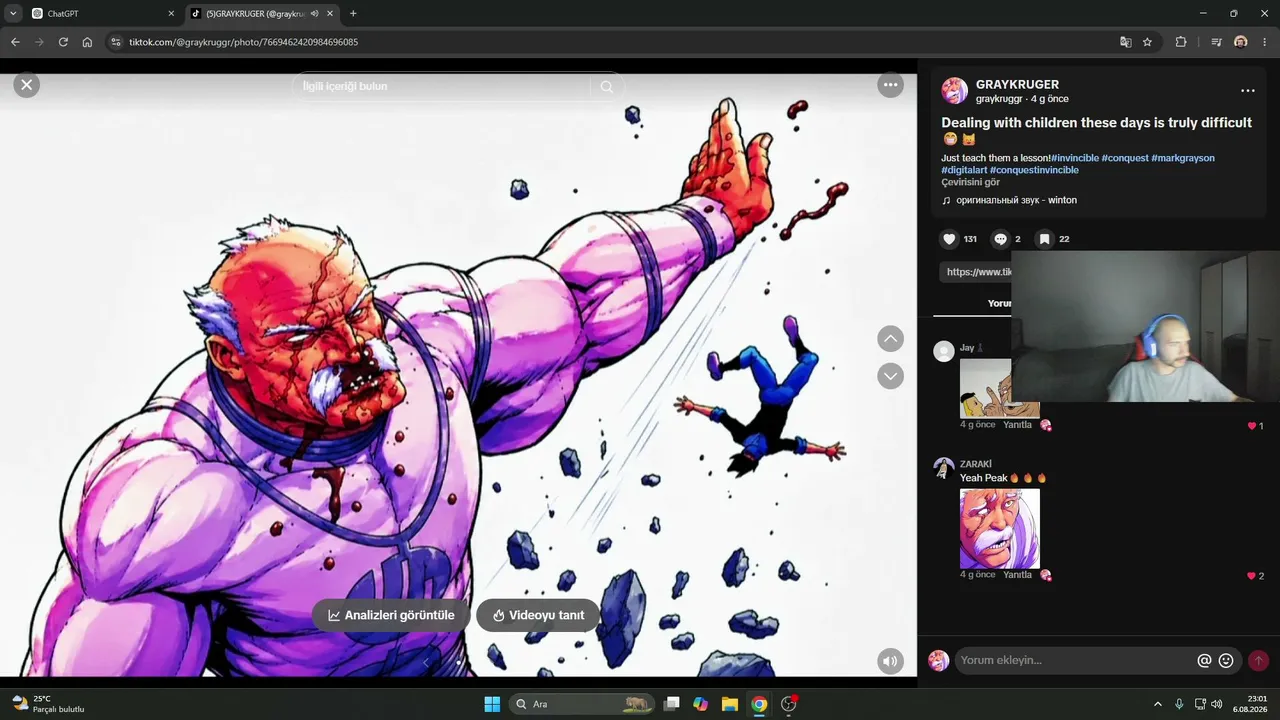Image resolution: width=1280 pixels, height=720 pixels.
Task: Go to the browser home page
Action: [x=87, y=42]
